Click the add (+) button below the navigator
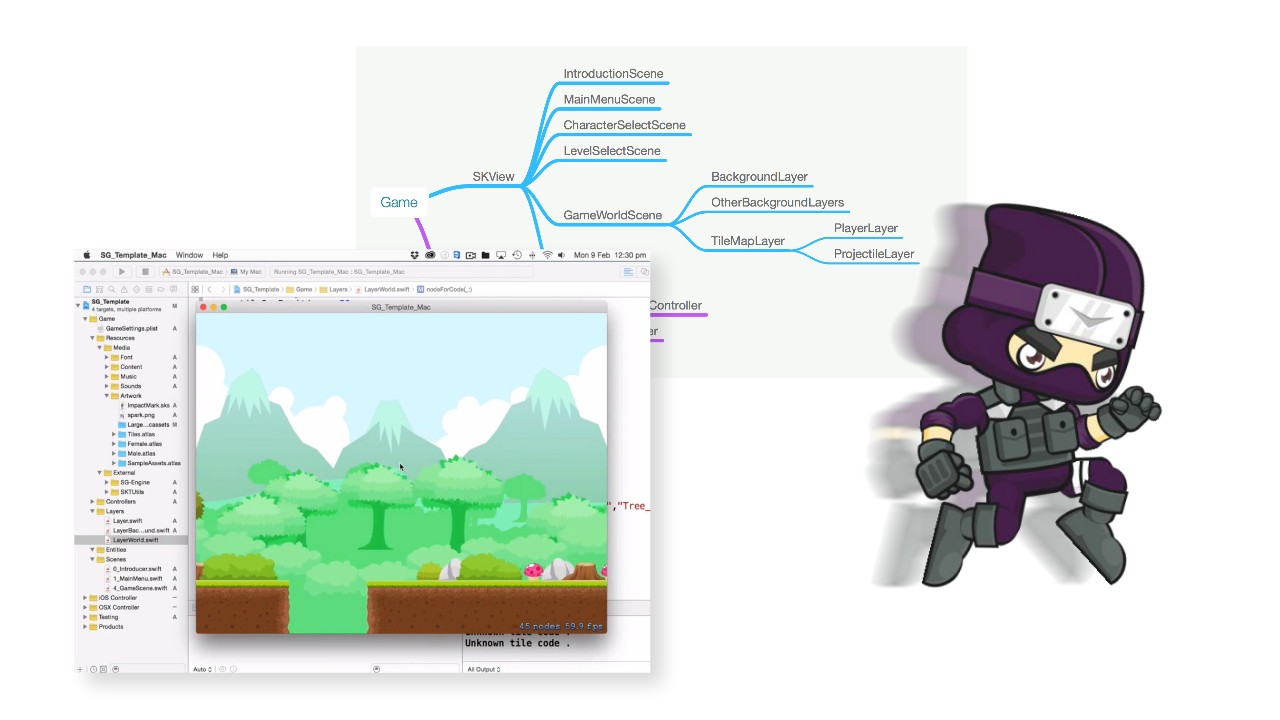This screenshot has width=1280, height=720. pos(80,669)
